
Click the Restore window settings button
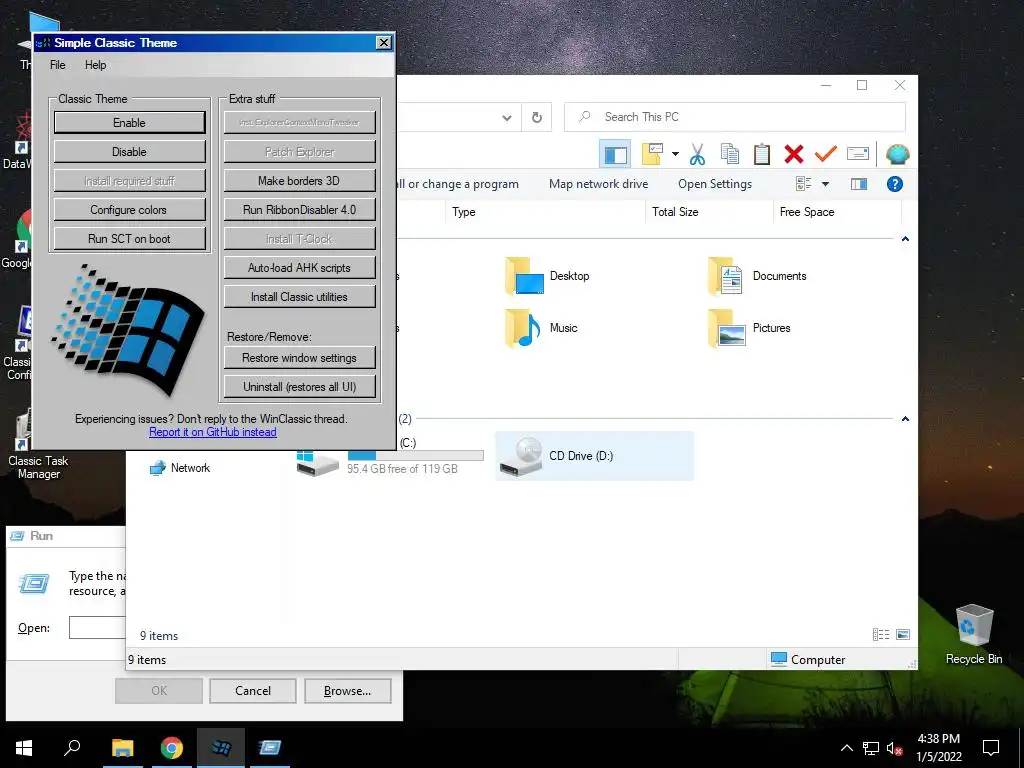point(300,358)
